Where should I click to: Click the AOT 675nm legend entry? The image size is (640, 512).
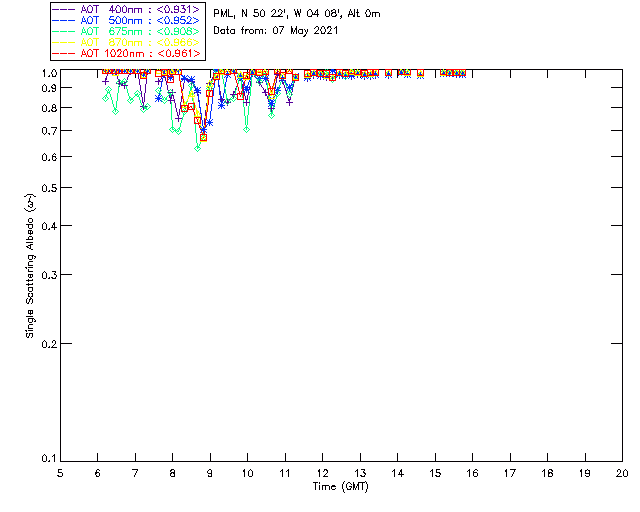(x=127, y=31)
